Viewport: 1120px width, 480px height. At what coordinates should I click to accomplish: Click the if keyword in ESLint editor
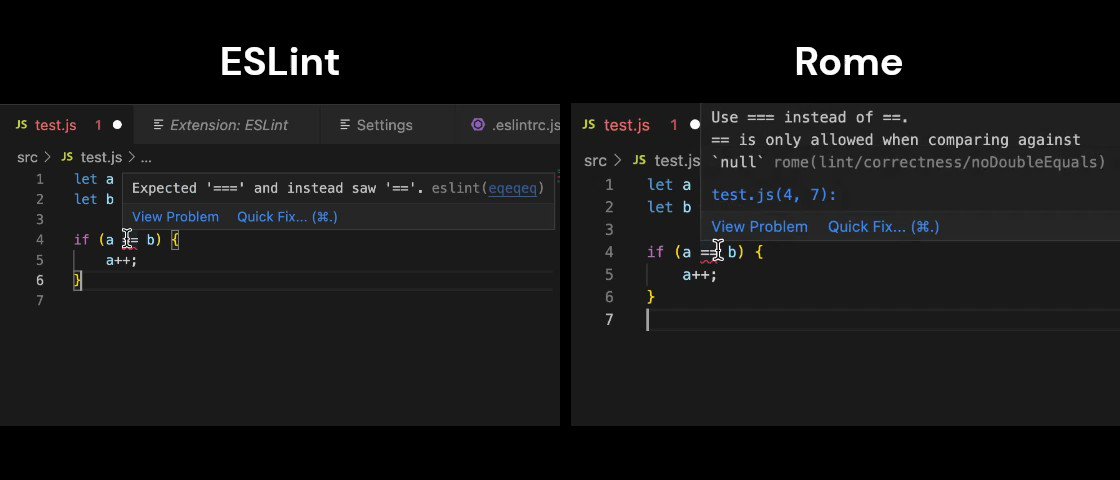81,239
